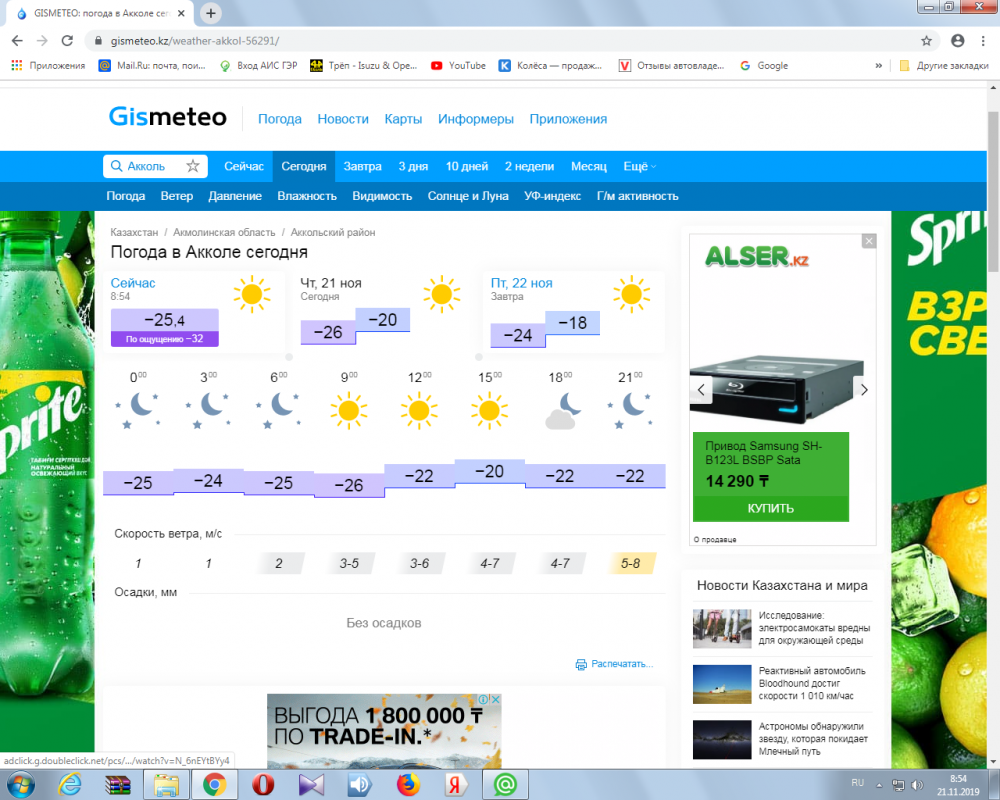This screenshot has height=800, width=1000.
Task: Open the Аккольский район breadcrumb link
Action: (333, 232)
